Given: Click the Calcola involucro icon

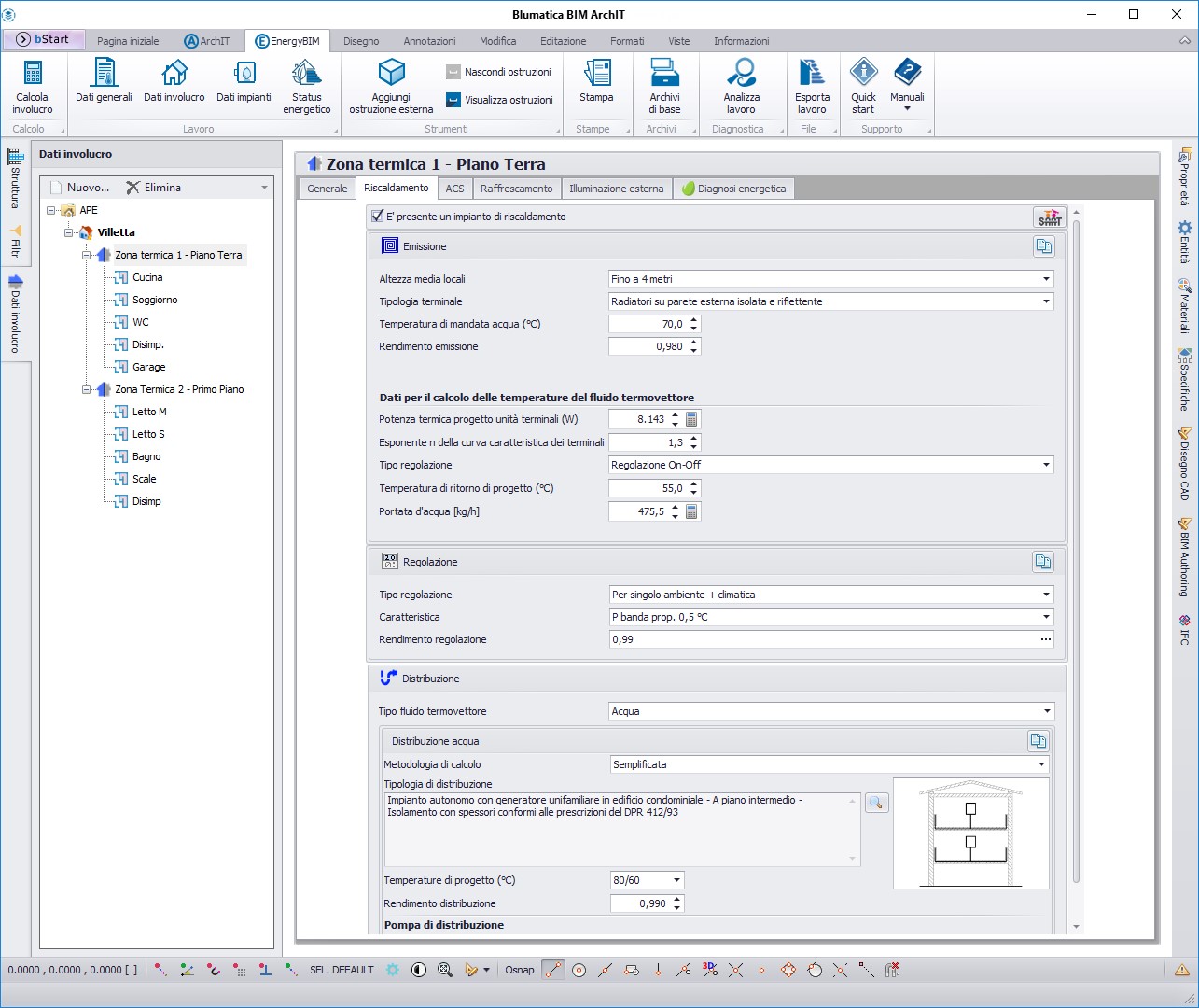Looking at the screenshot, I should pos(33,75).
